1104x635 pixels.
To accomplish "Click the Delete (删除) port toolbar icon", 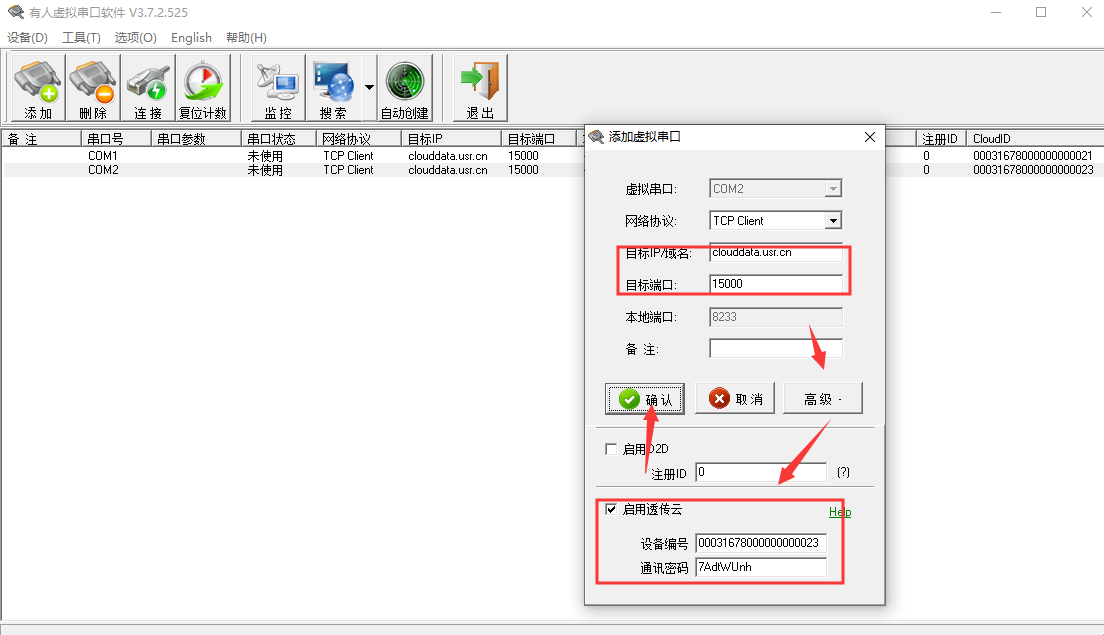I will point(93,89).
